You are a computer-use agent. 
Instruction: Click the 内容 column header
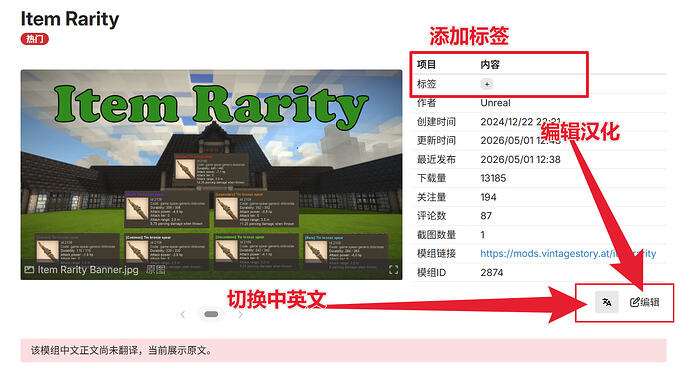point(490,65)
